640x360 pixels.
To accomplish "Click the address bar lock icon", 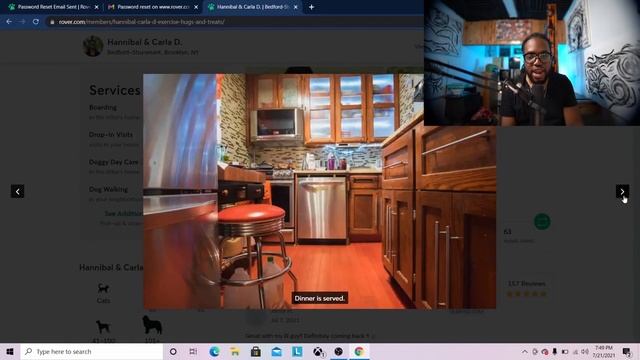I will (52, 22).
